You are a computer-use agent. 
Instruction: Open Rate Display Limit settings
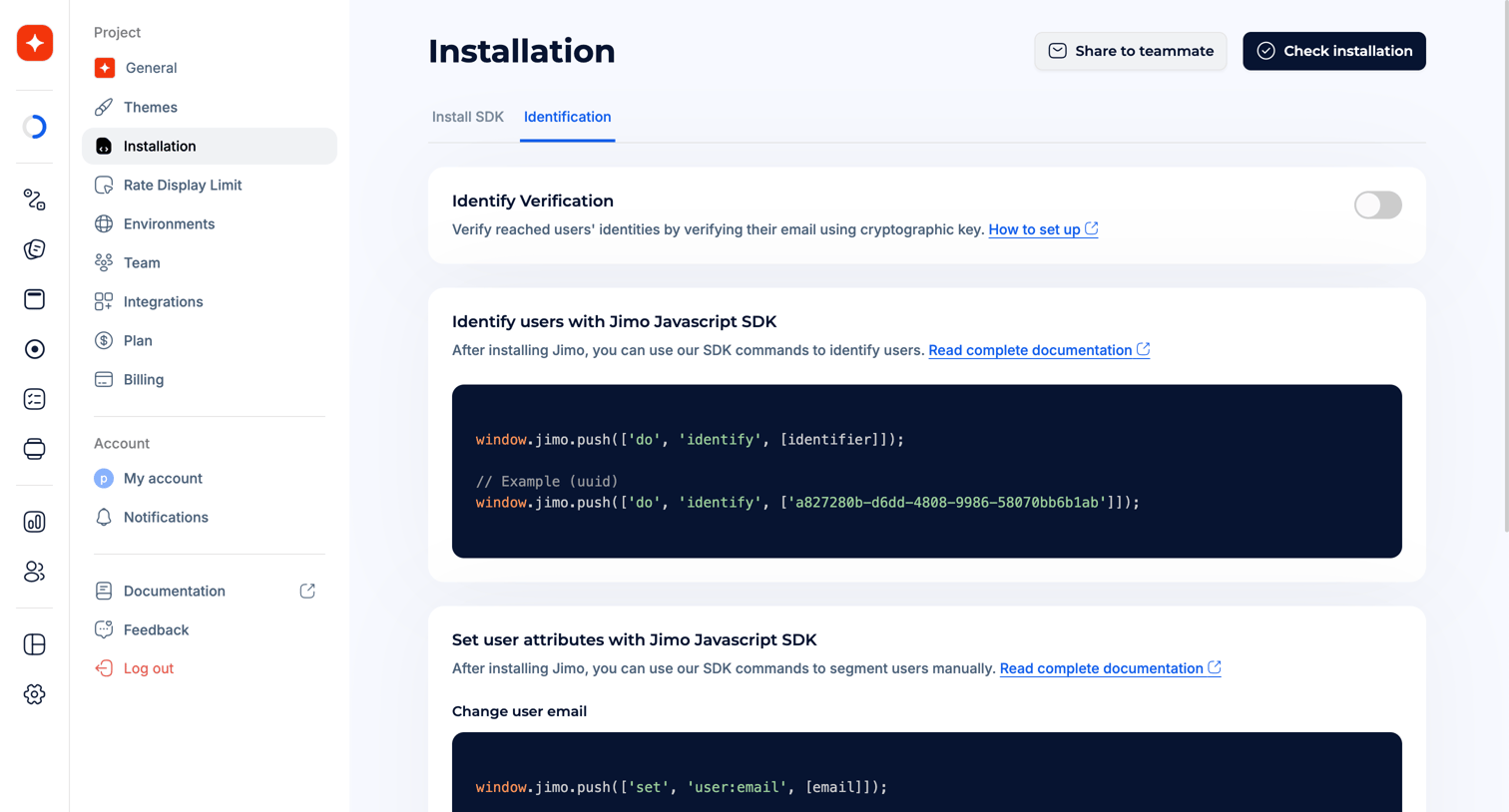[210, 185]
